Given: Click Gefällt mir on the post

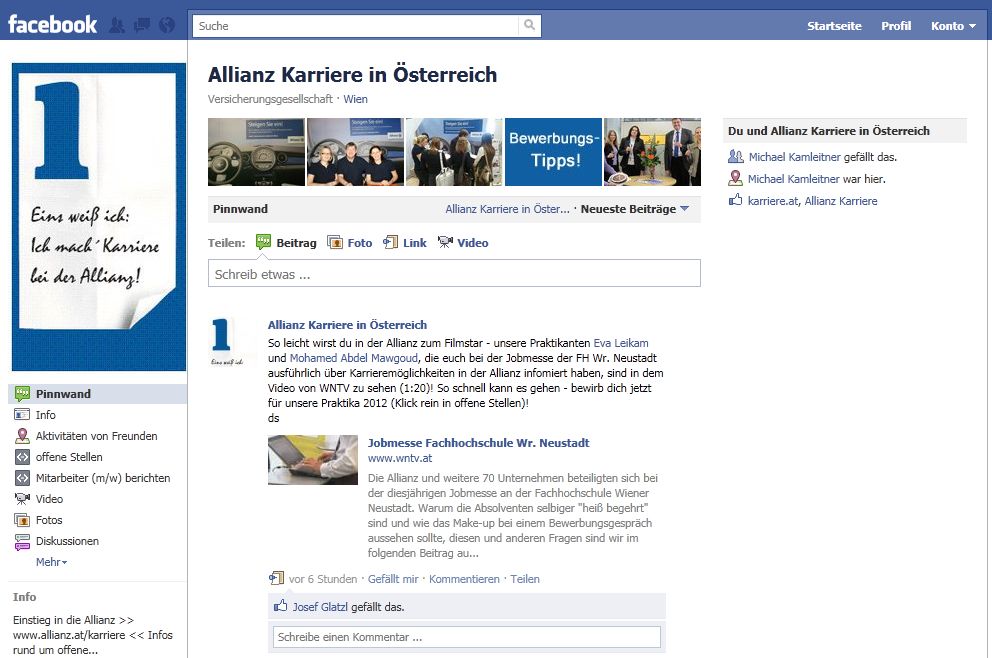Looking at the screenshot, I should pos(393,579).
